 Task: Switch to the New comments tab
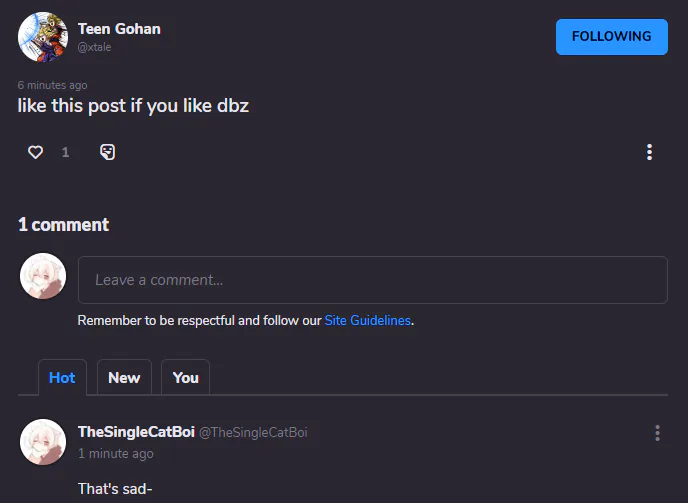(x=124, y=377)
